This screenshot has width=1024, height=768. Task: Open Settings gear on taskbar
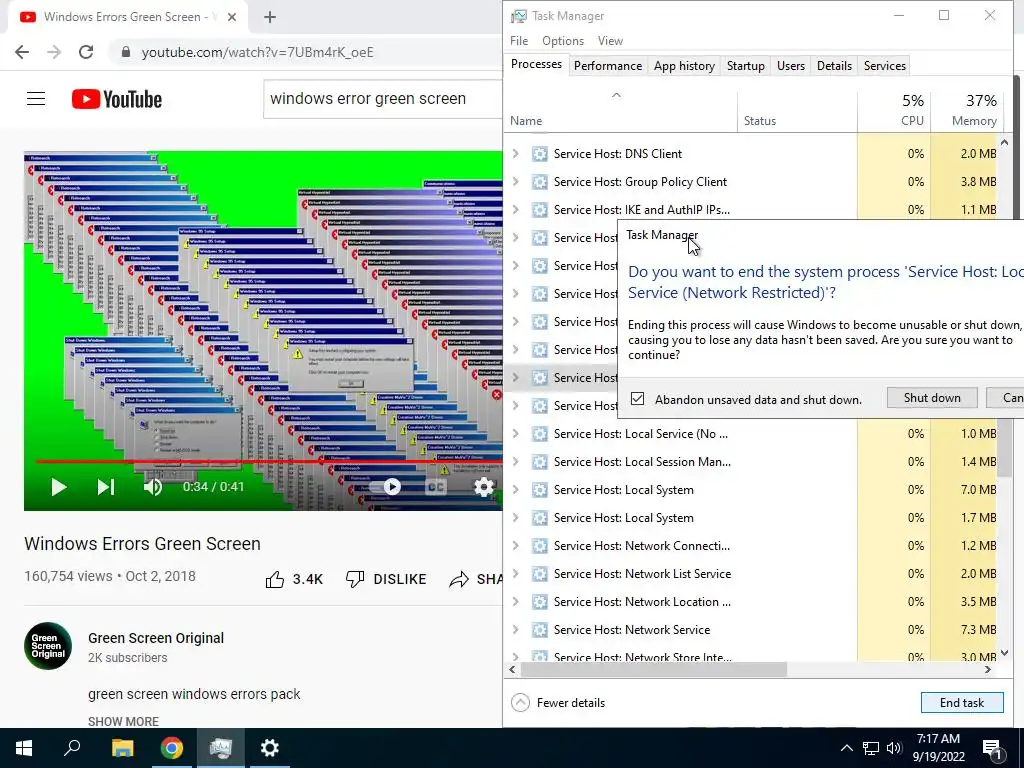click(270, 748)
